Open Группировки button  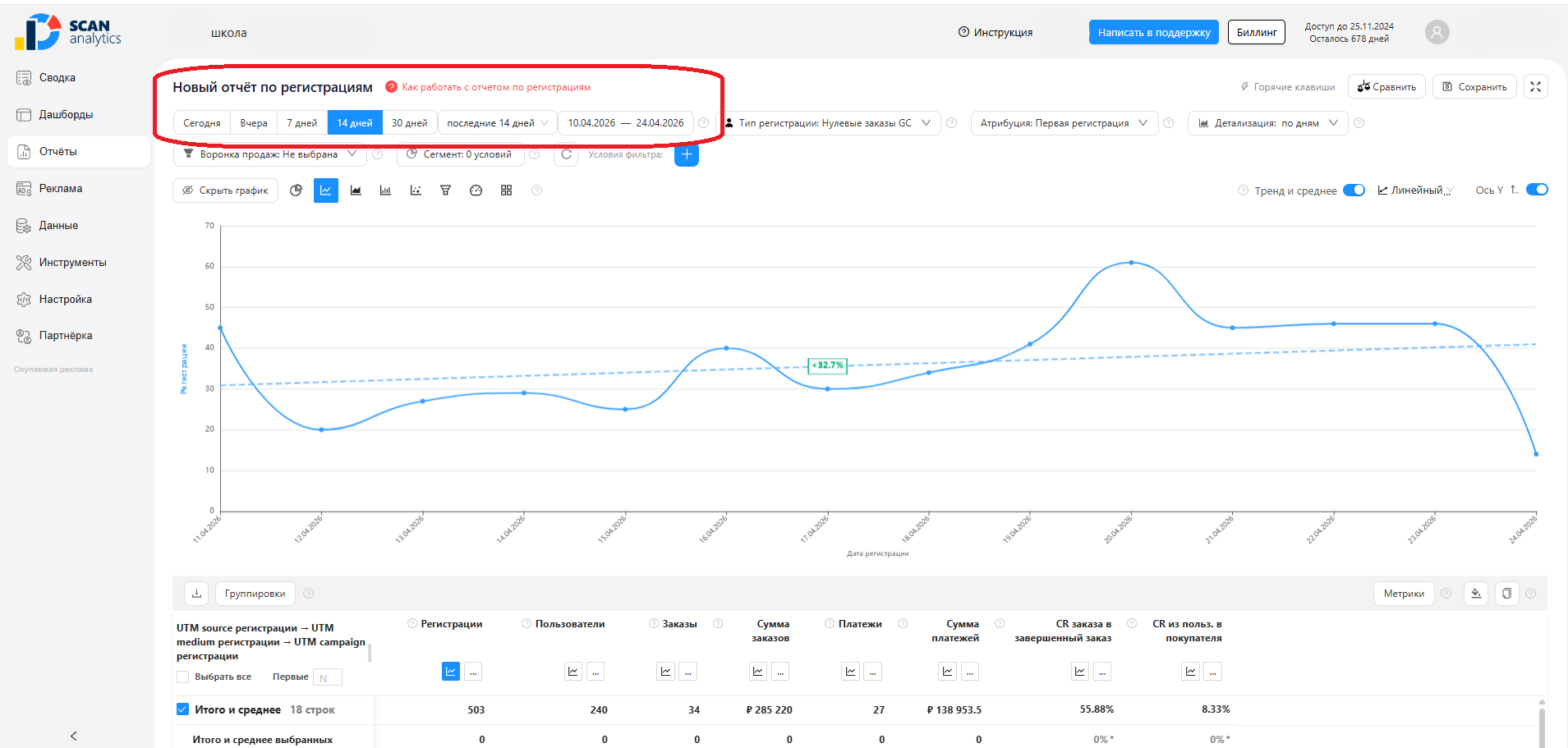point(255,594)
